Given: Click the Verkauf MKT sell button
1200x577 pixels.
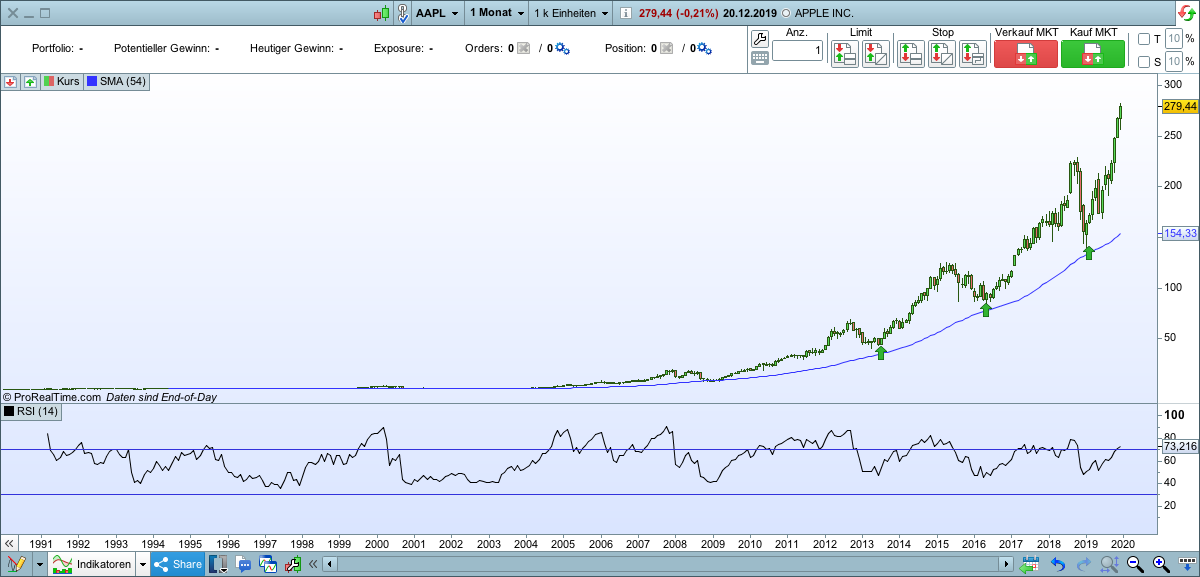Looking at the screenshot, I should 1026,53.
